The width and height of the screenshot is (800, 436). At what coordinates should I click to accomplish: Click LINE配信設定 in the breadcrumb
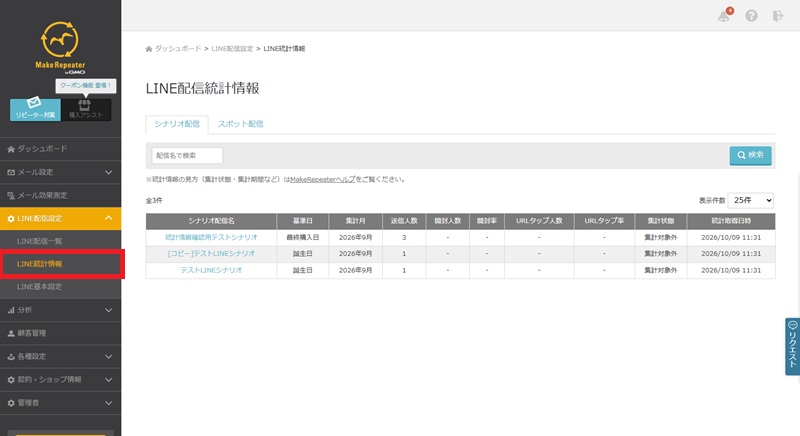coord(232,48)
